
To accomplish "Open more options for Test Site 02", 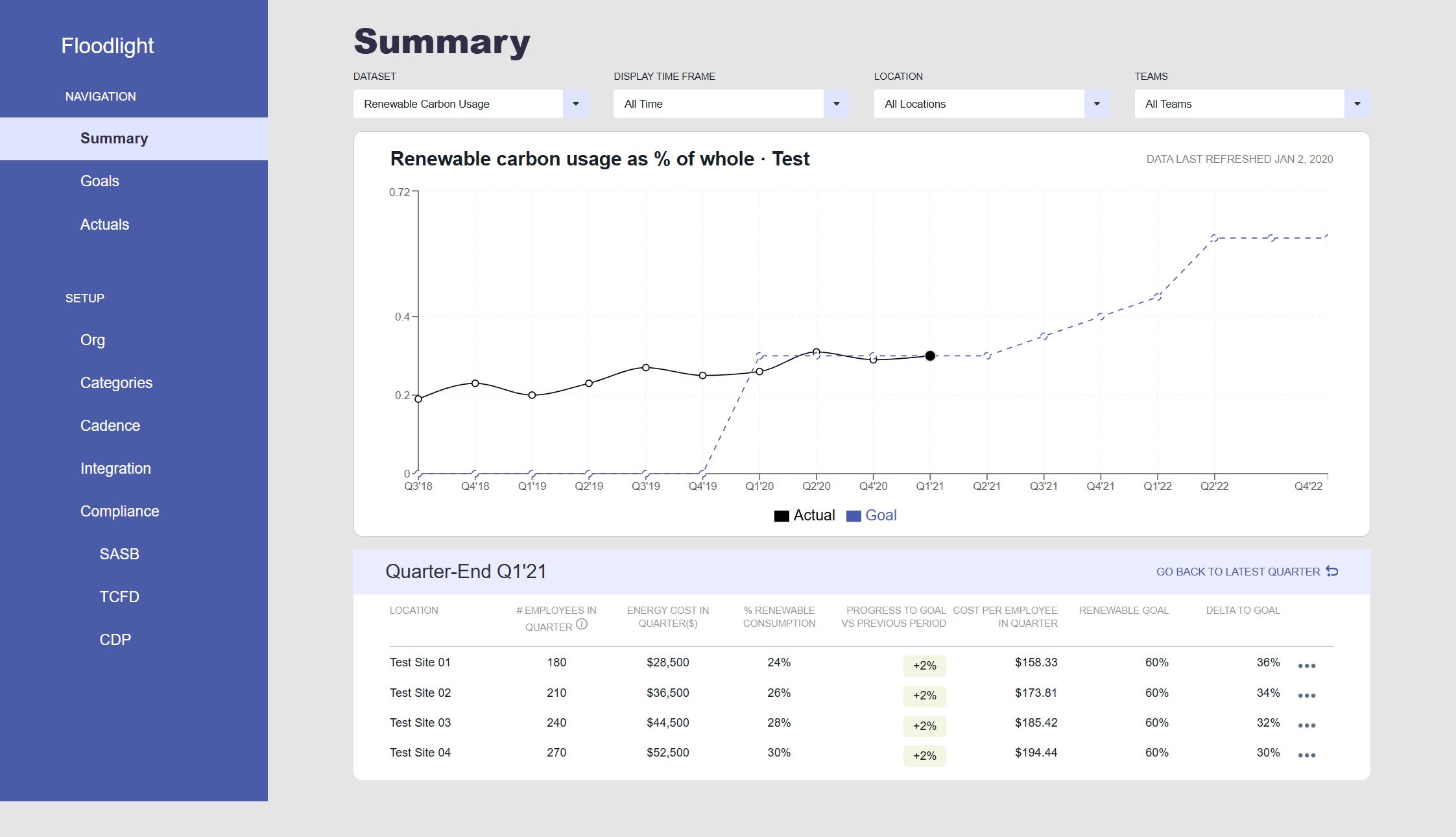I will (x=1307, y=696).
